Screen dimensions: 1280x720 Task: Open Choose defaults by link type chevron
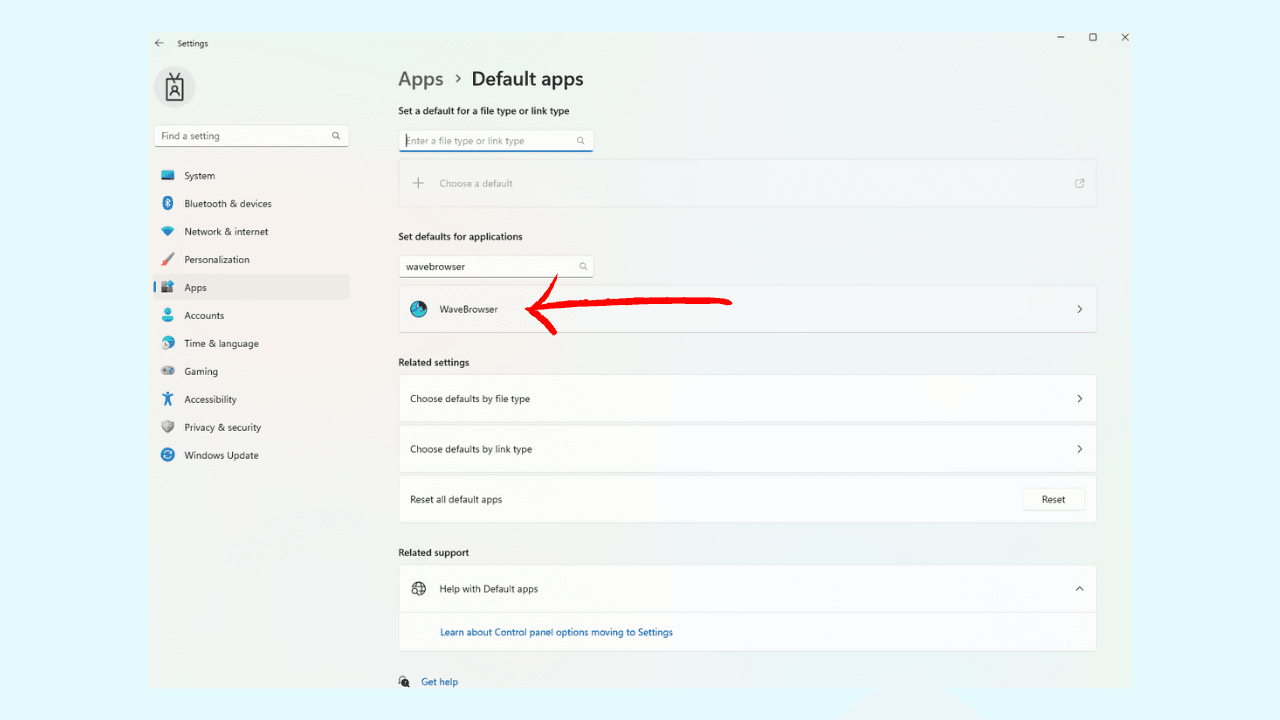(1079, 449)
